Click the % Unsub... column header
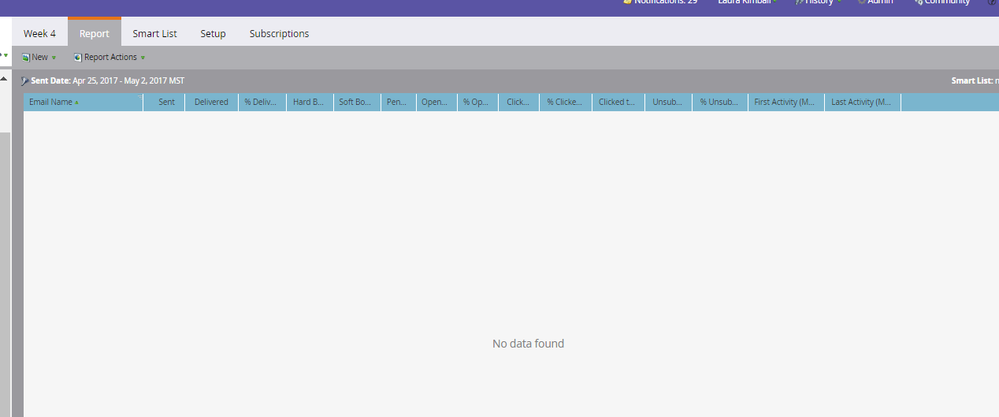 click(x=719, y=102)
